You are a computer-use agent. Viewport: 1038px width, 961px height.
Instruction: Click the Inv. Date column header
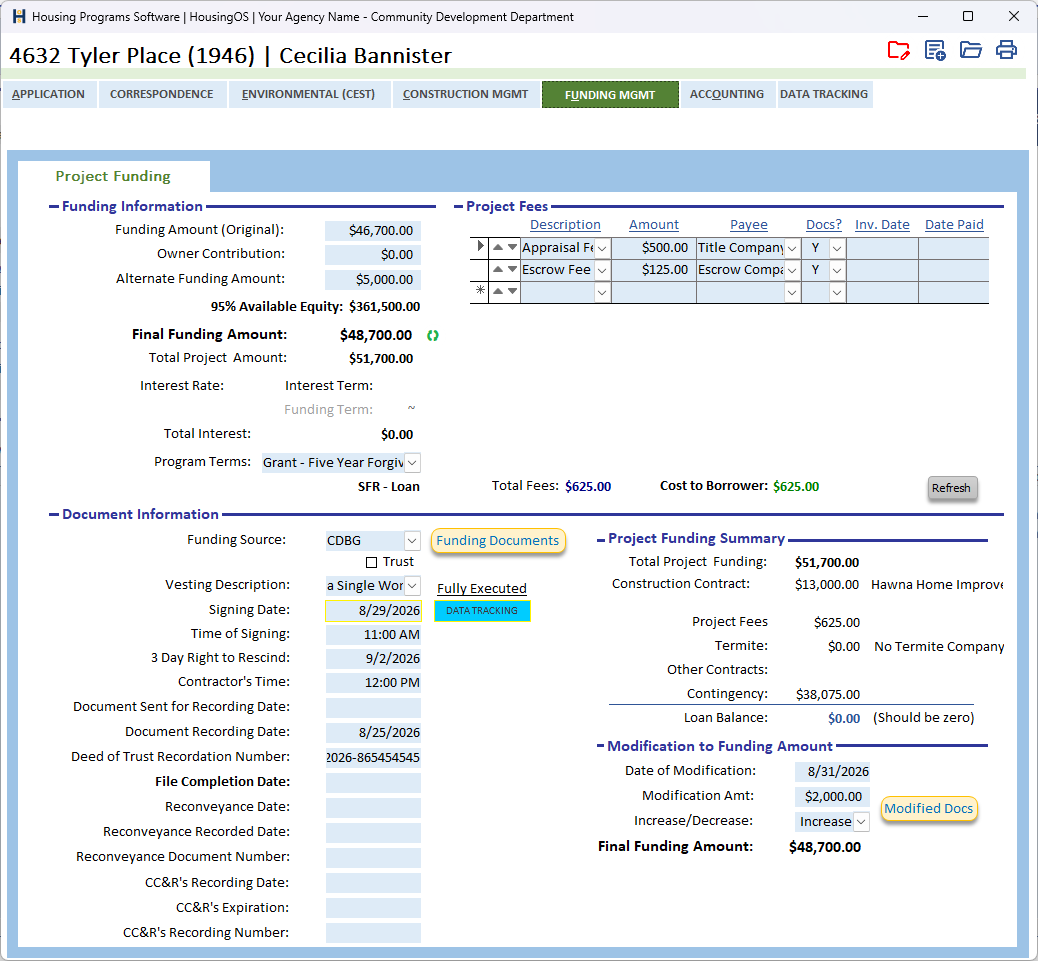[x=882, y=225]
